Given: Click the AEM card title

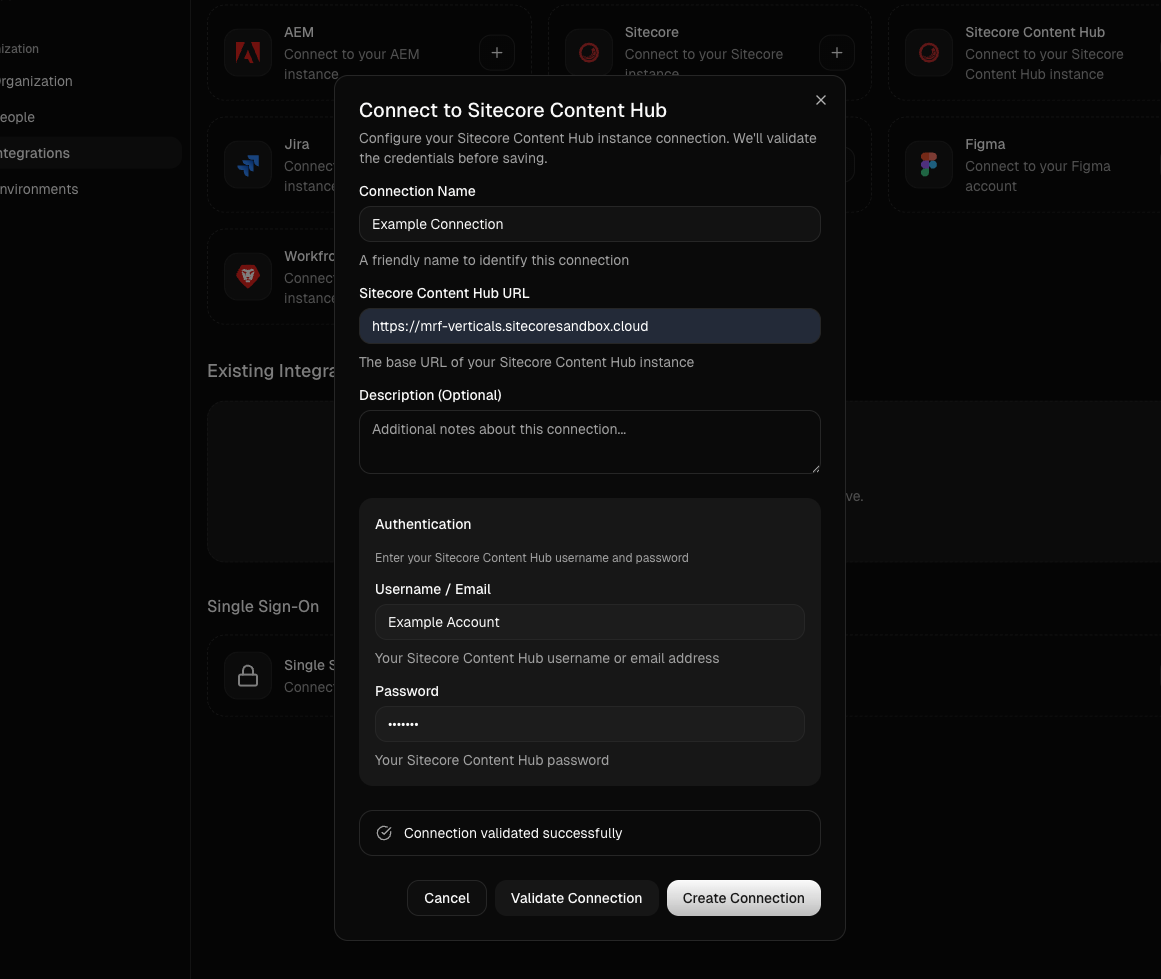Looking at the screenshot, I should pos(298,32).
